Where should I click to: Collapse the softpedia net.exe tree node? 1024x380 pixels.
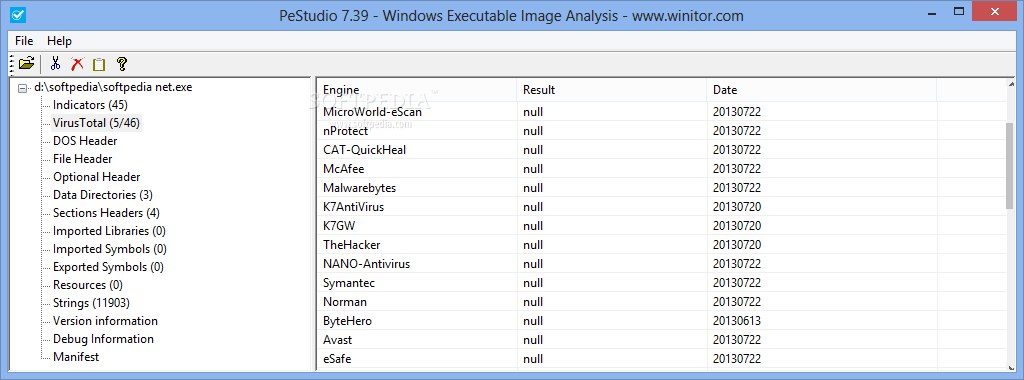24,87
